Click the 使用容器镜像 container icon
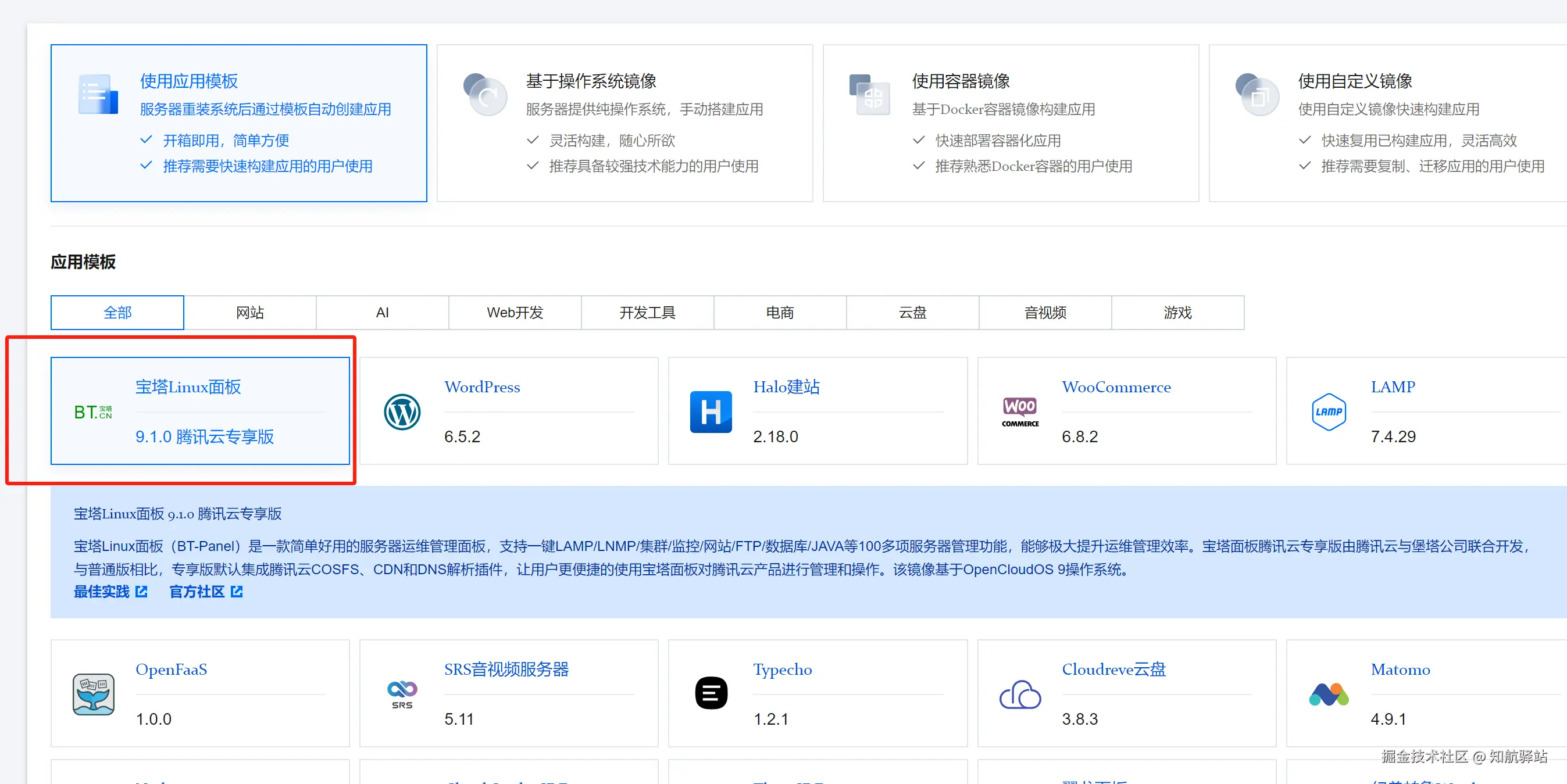Viewport: 1567px width, 784px height. coord(869,94)
